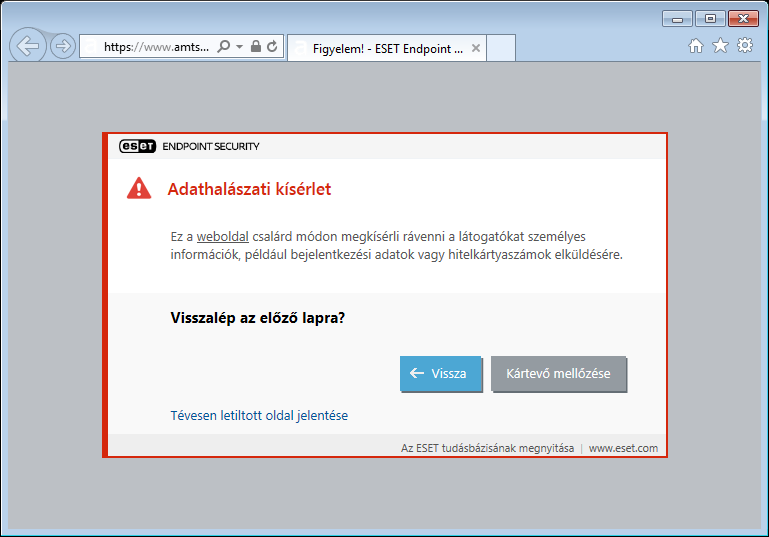Image resolution: width=769 pixels, height=537 pixels.
Task: Click the search magnifier in address bar
Action: (x=224, y=47)
